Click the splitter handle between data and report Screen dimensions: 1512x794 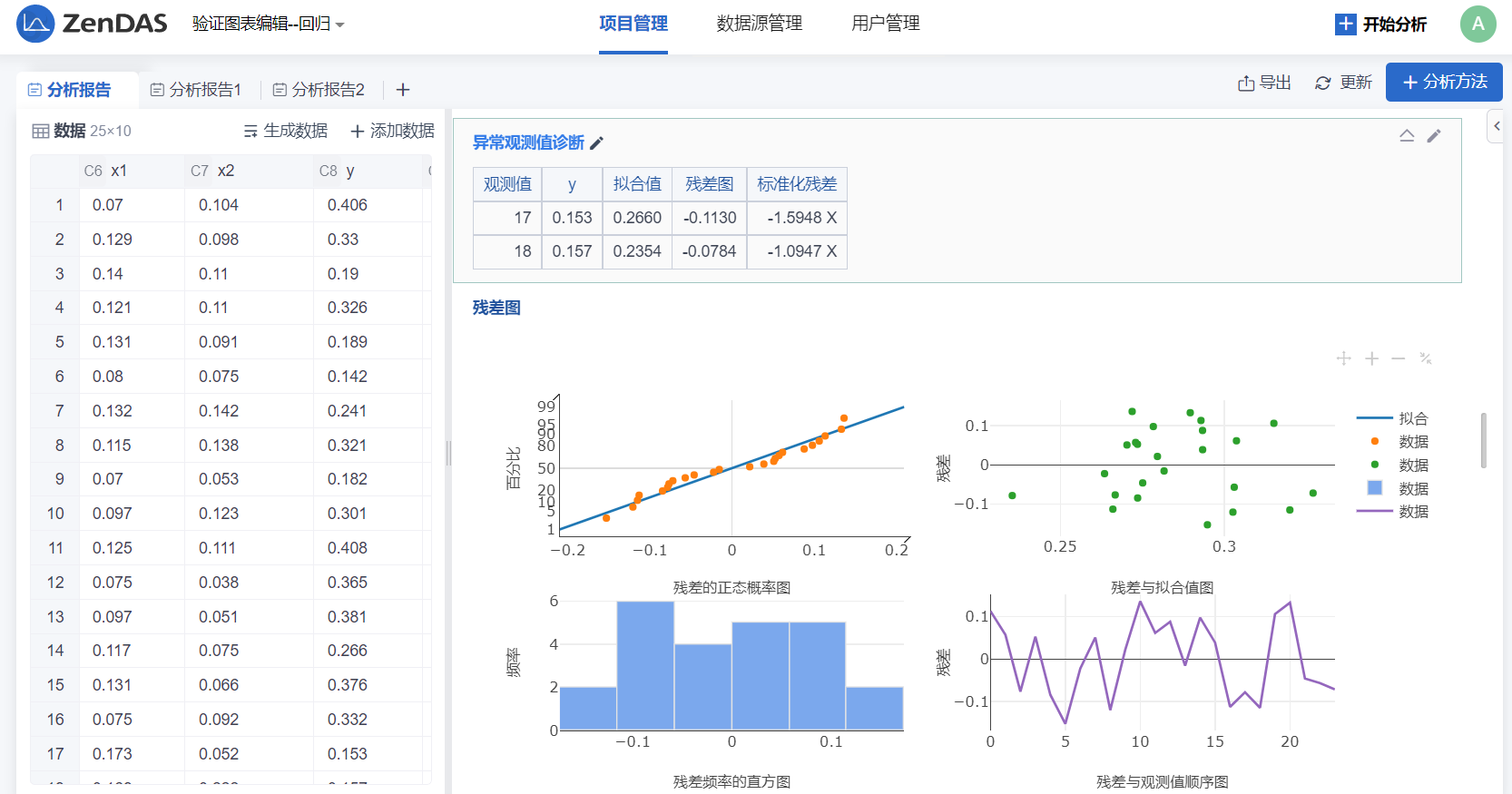(448, 453)
